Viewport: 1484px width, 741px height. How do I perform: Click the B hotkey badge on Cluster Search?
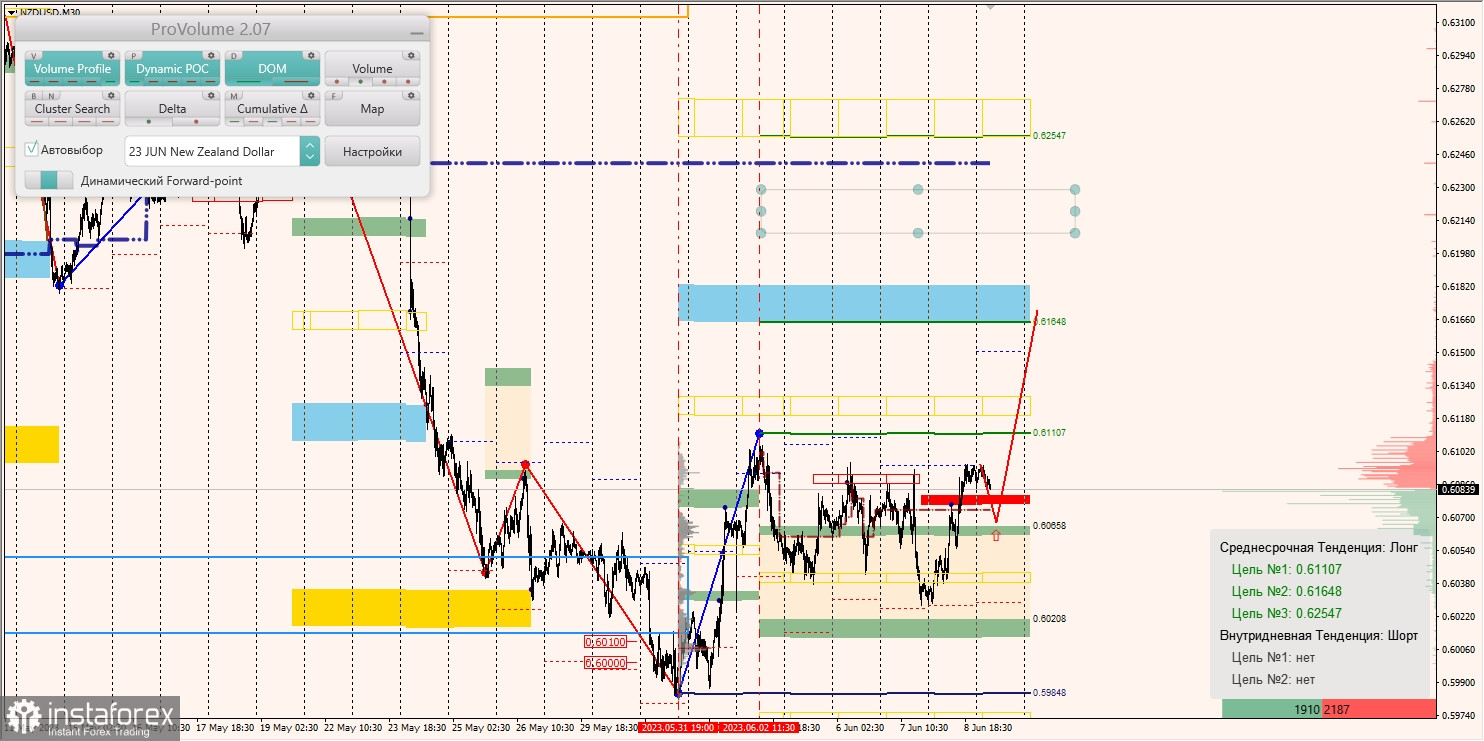(34, 96)
